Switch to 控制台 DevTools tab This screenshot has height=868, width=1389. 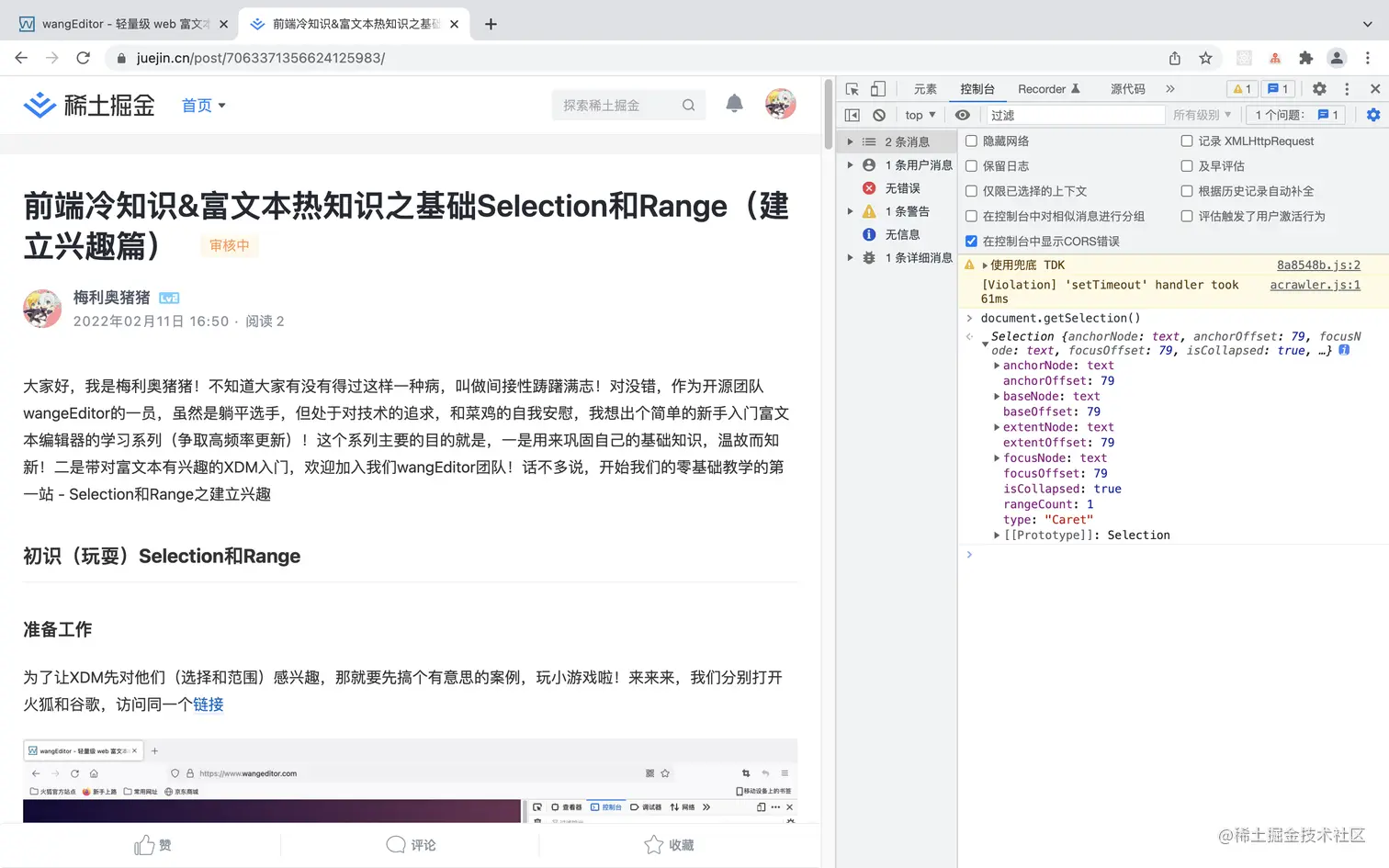pos(977,89)
